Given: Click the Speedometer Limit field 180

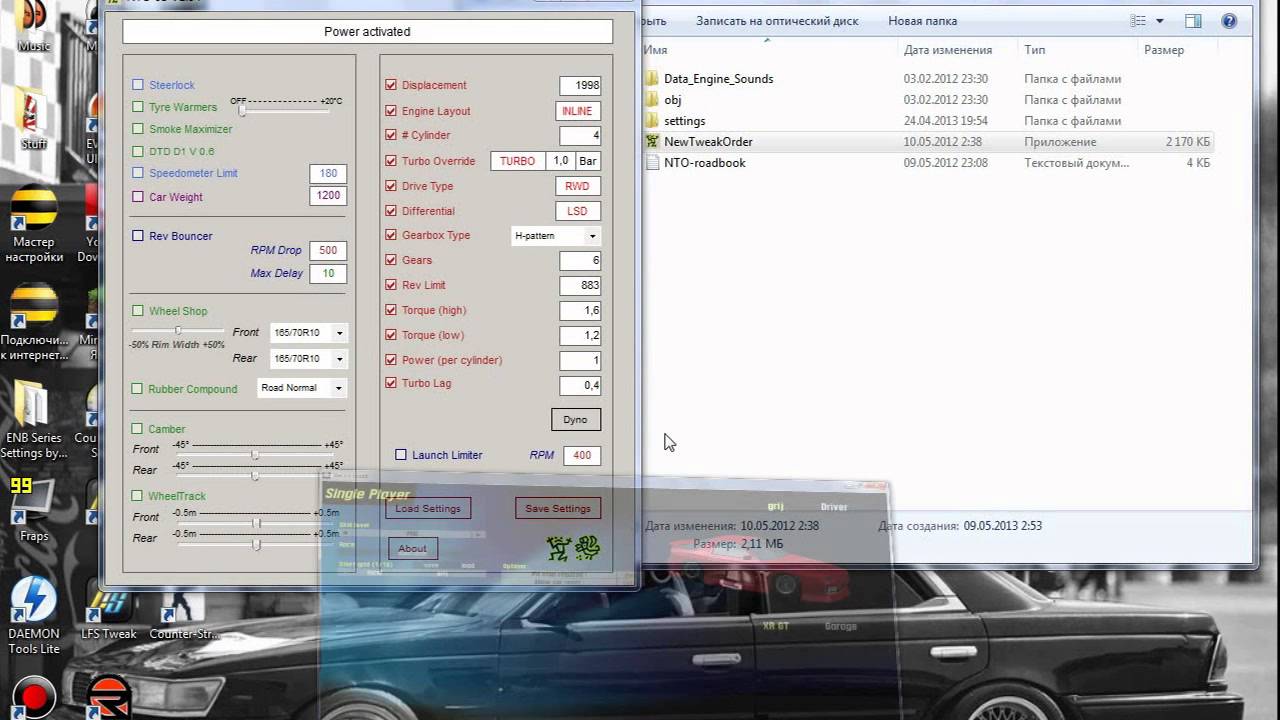Looking at the screenshot, I should pos(328,173).
